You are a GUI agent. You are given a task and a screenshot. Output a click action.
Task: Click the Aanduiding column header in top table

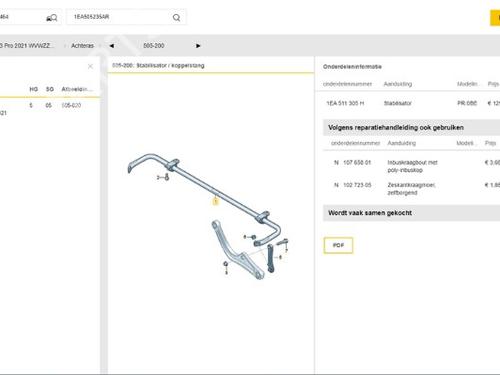point(398,84)
